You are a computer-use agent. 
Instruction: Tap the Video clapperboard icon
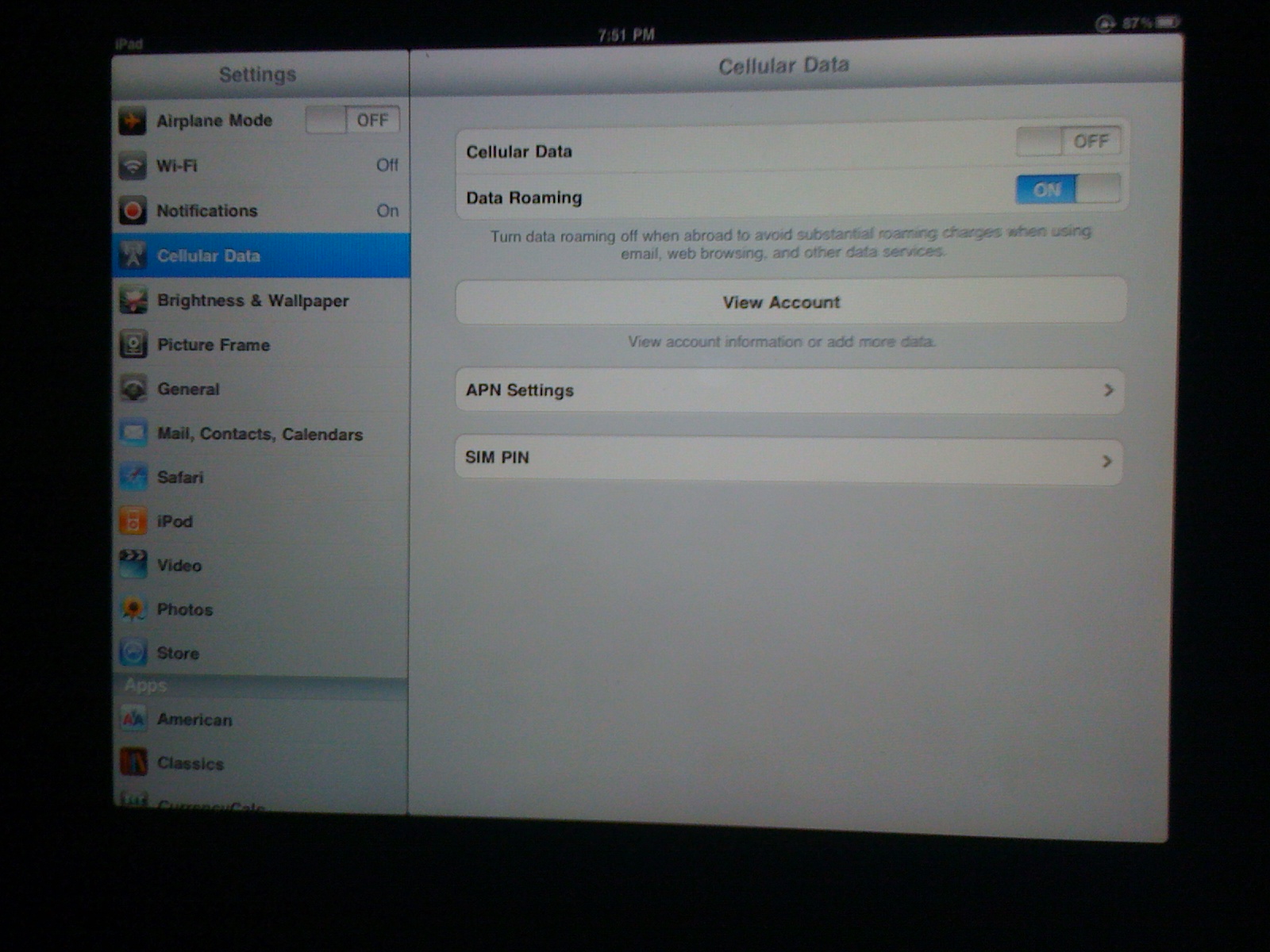pos(133,565)
